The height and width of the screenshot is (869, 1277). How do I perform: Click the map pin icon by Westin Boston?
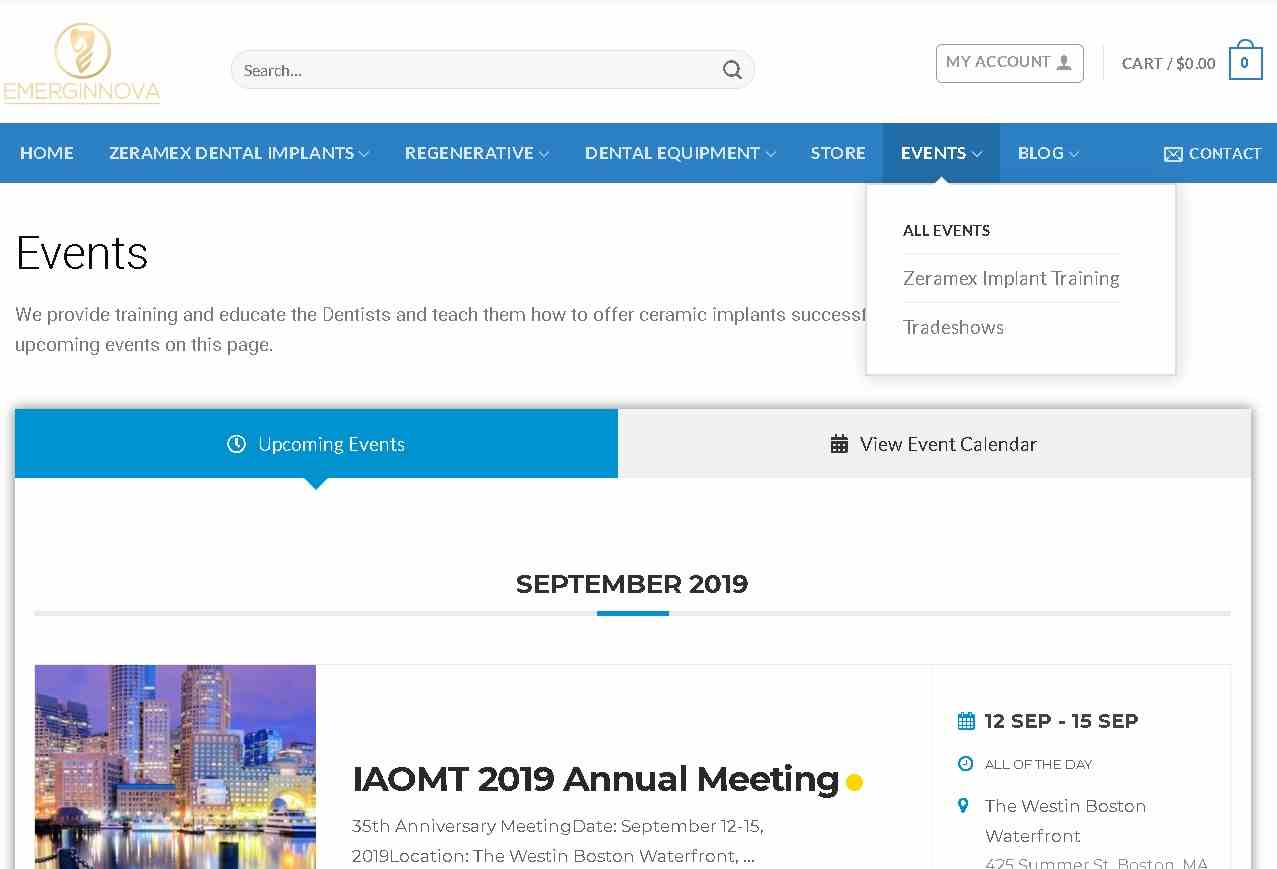pyautogui.click(x=964, y=806)
